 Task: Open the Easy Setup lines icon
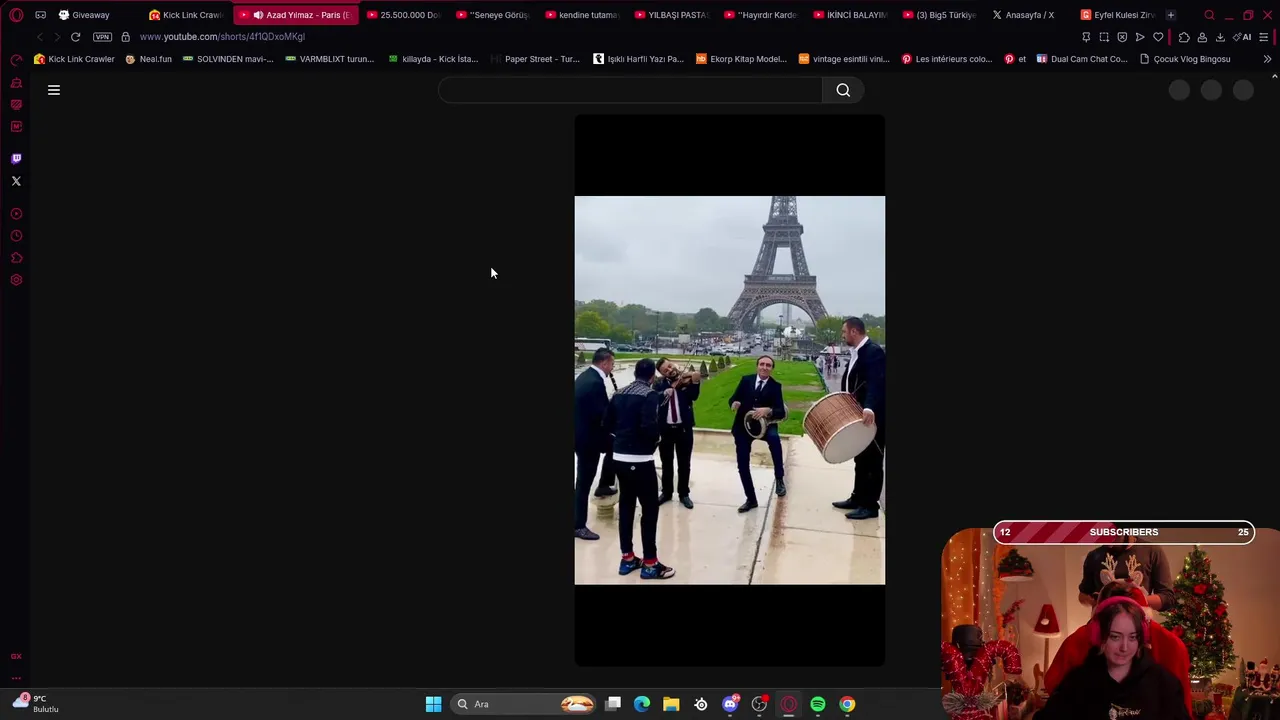coord(1264,37)
